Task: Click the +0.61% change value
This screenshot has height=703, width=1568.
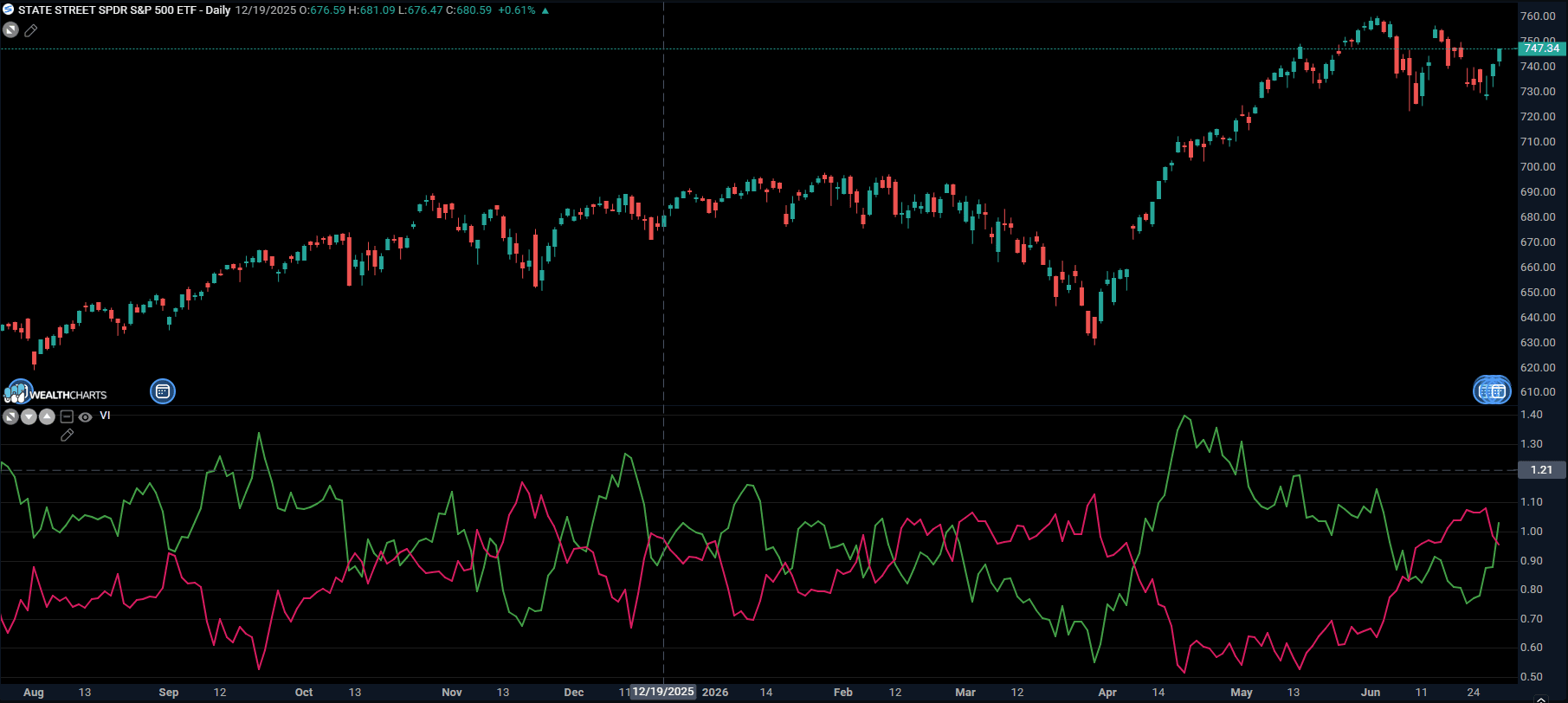Action: coord(517,10)
